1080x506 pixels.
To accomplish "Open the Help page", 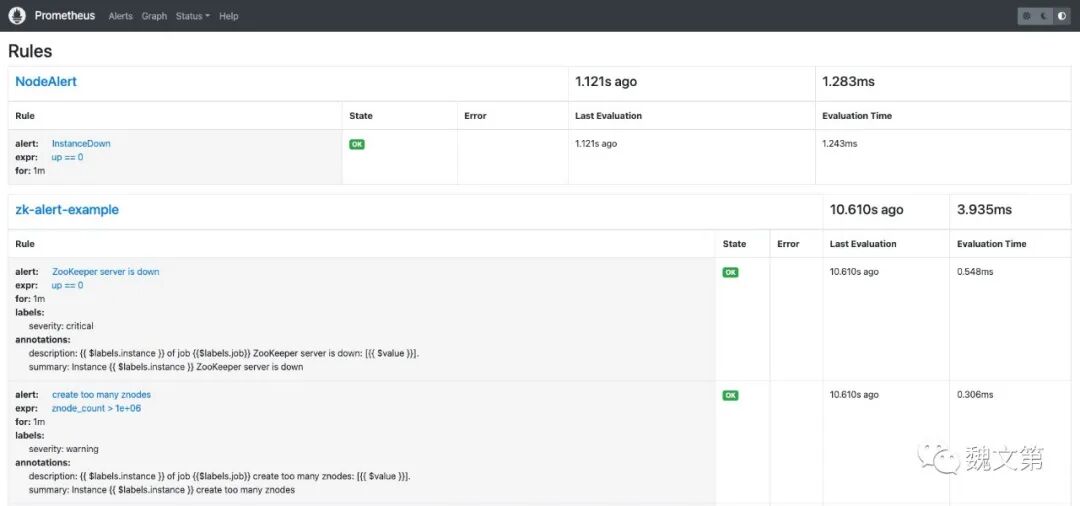I will 229,16.
